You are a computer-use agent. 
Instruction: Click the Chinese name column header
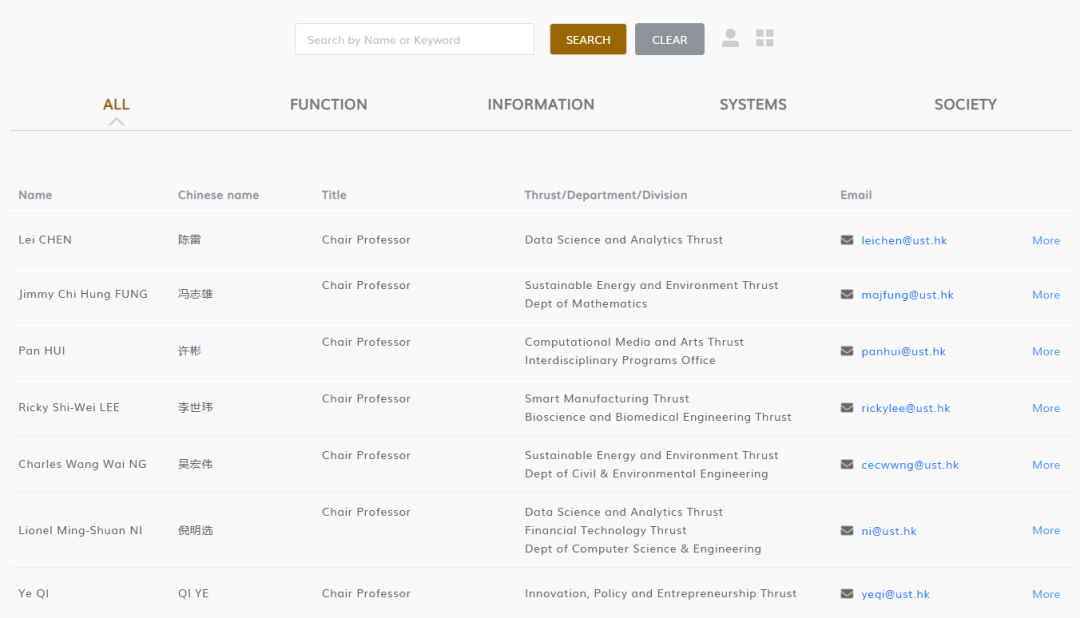tap(218, 194)
